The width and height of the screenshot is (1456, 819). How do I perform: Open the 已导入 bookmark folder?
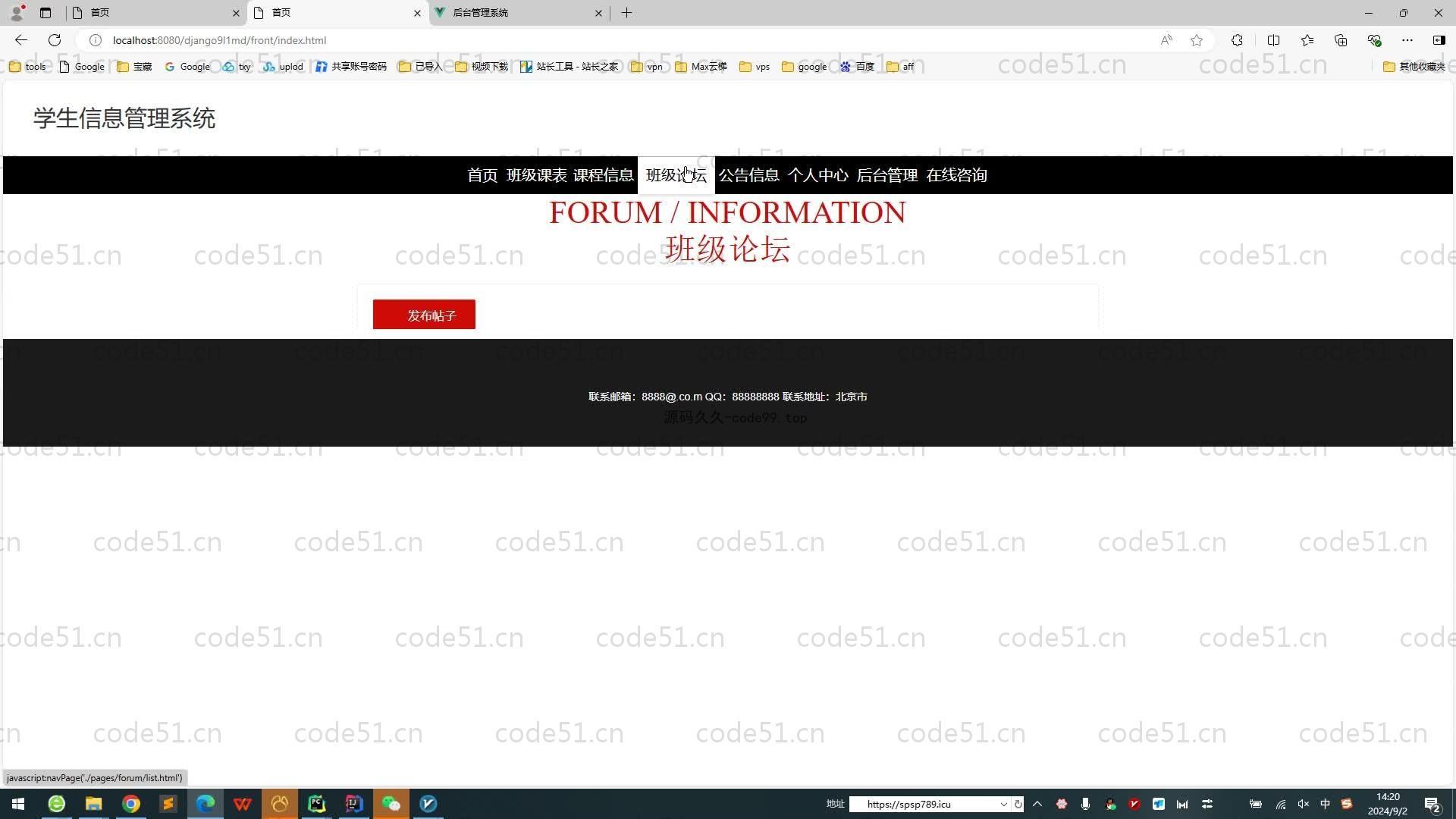click(420, 67)
